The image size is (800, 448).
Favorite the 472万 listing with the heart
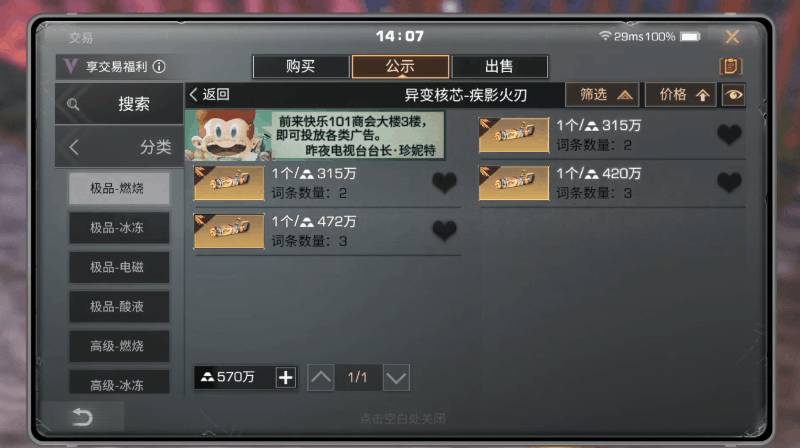444,230
